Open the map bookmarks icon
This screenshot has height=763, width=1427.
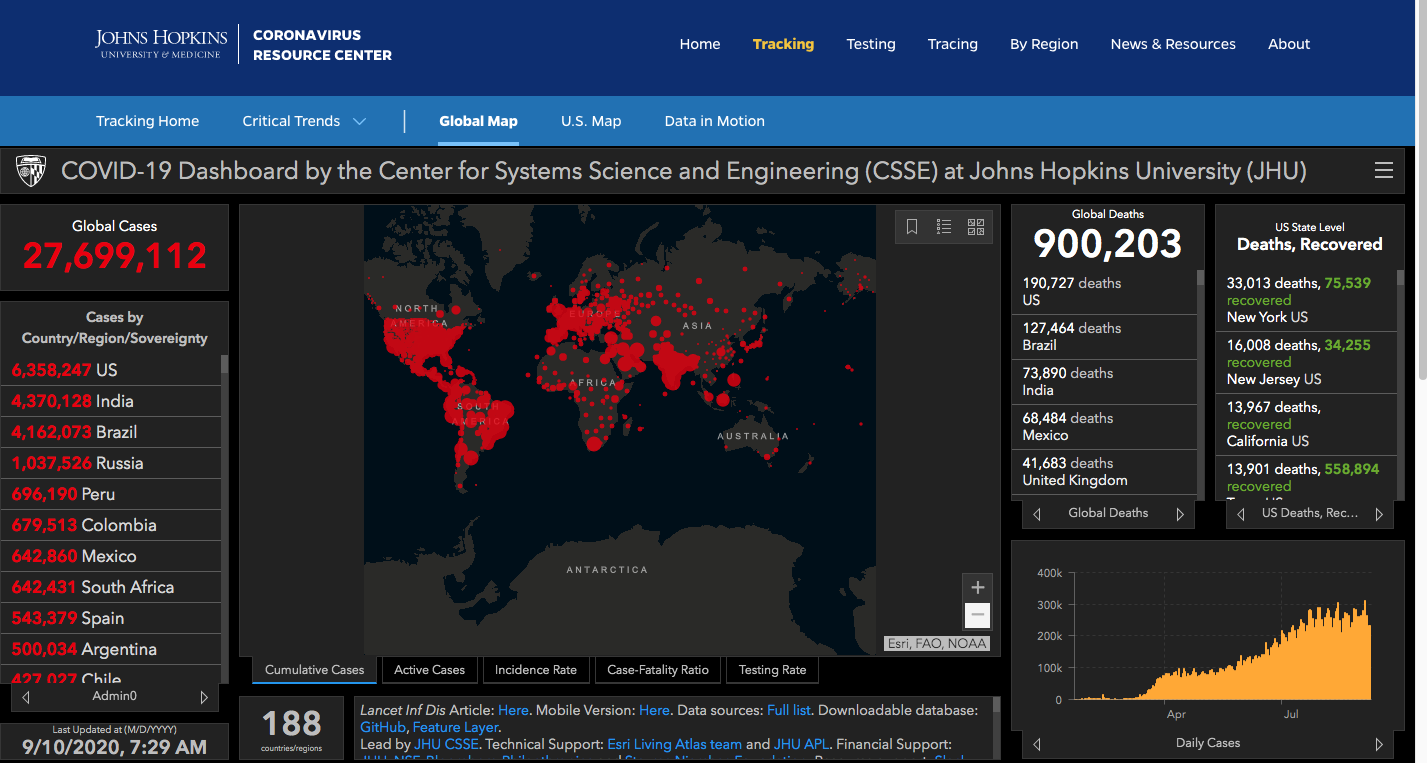[912, 227]
